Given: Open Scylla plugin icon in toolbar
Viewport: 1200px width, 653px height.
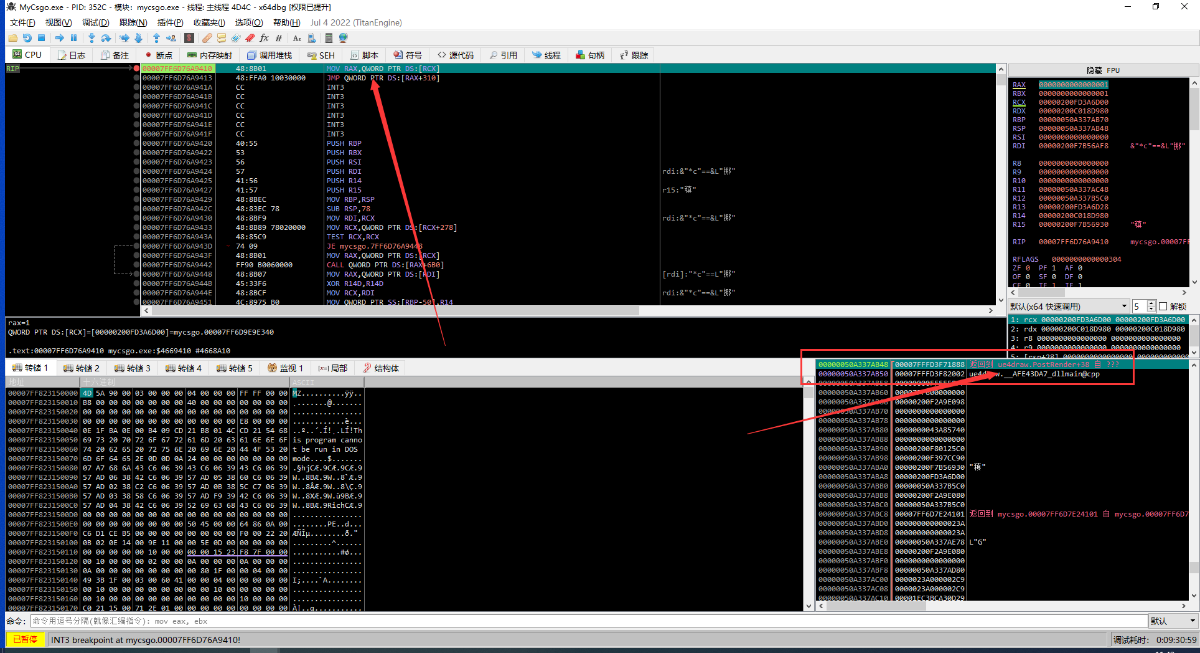Looking at the screenshot, I should [189, 37].
